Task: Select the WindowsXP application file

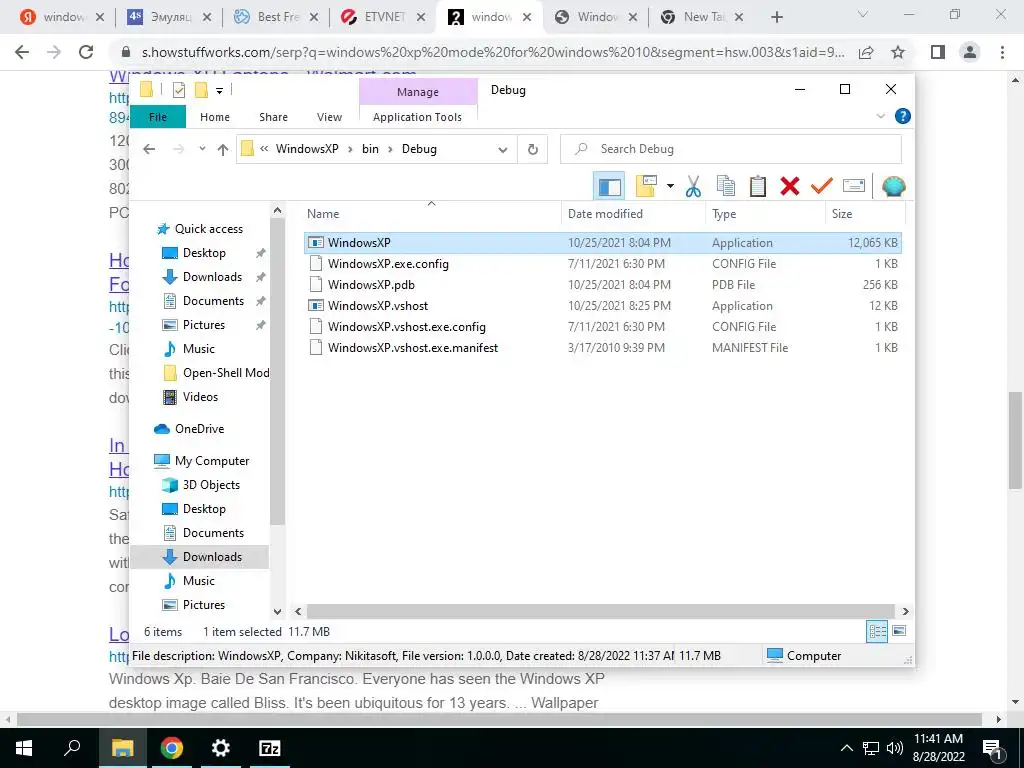Action: point(603,243)
